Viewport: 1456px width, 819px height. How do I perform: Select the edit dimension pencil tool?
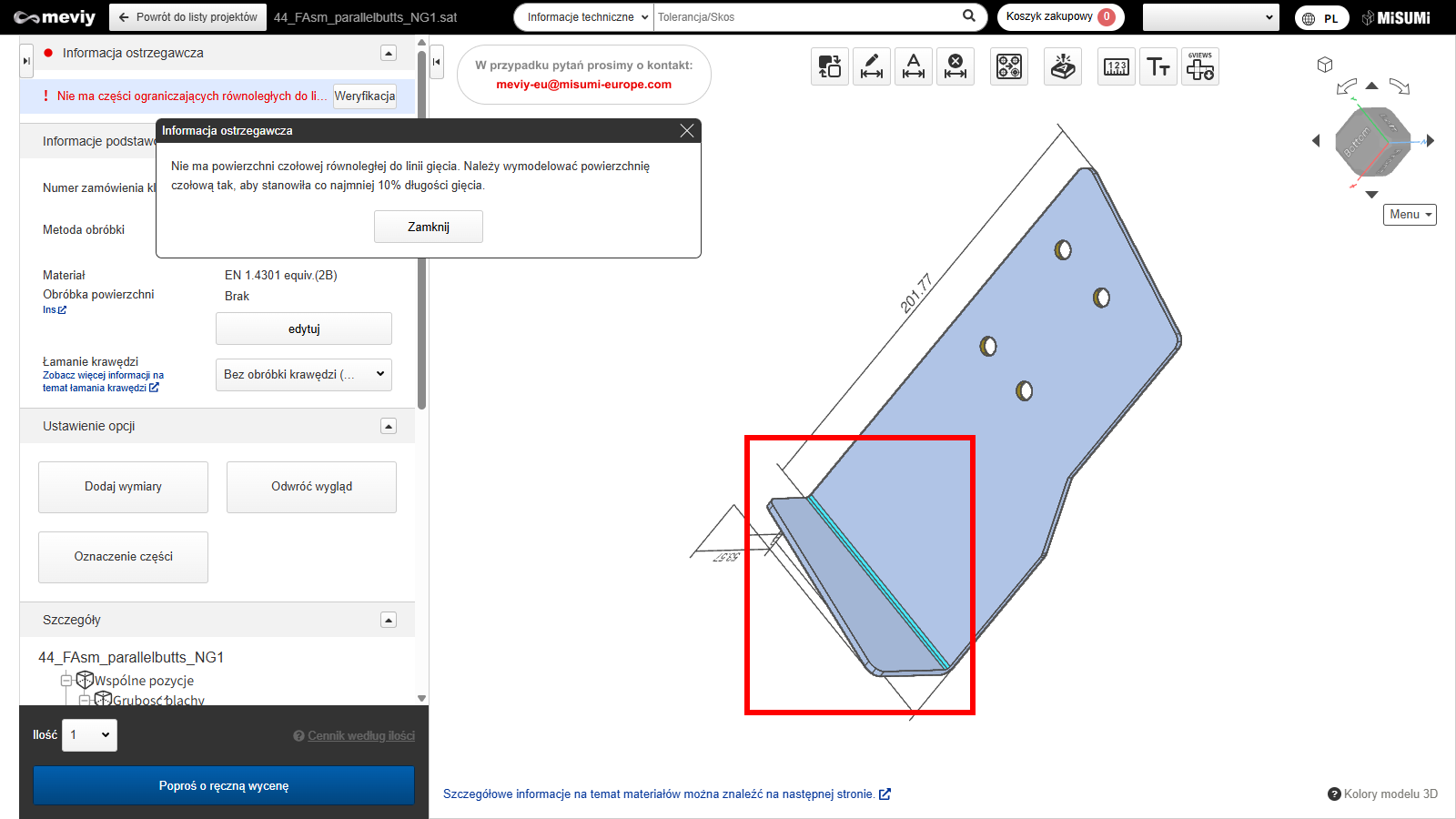[871, 66]
